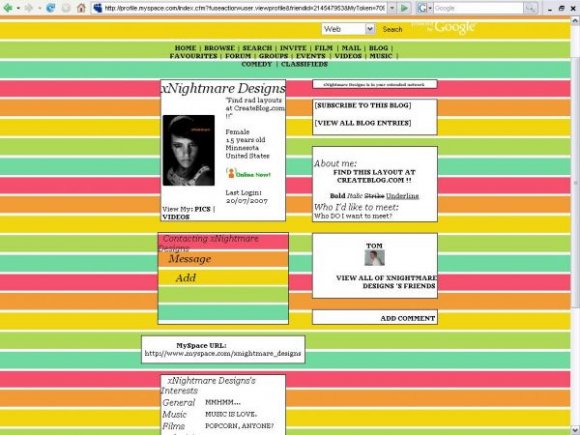Open friend TOM's name link
Viewport: 580px width, 435px height.
[374, 246]
